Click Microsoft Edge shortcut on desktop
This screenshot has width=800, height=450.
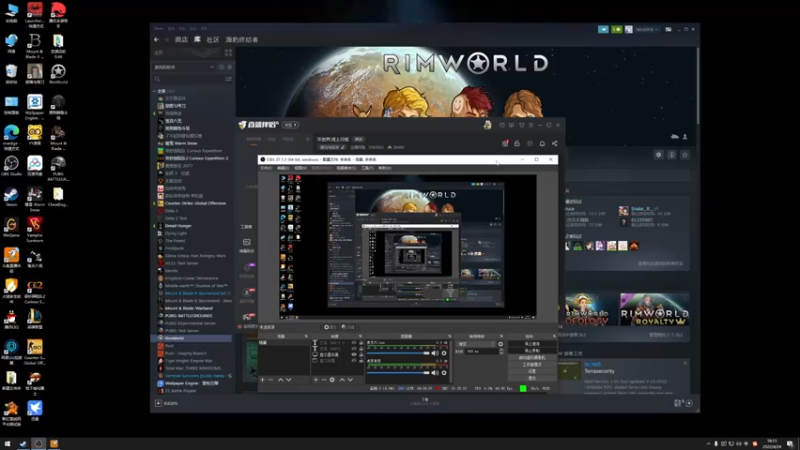pos(11,137)
